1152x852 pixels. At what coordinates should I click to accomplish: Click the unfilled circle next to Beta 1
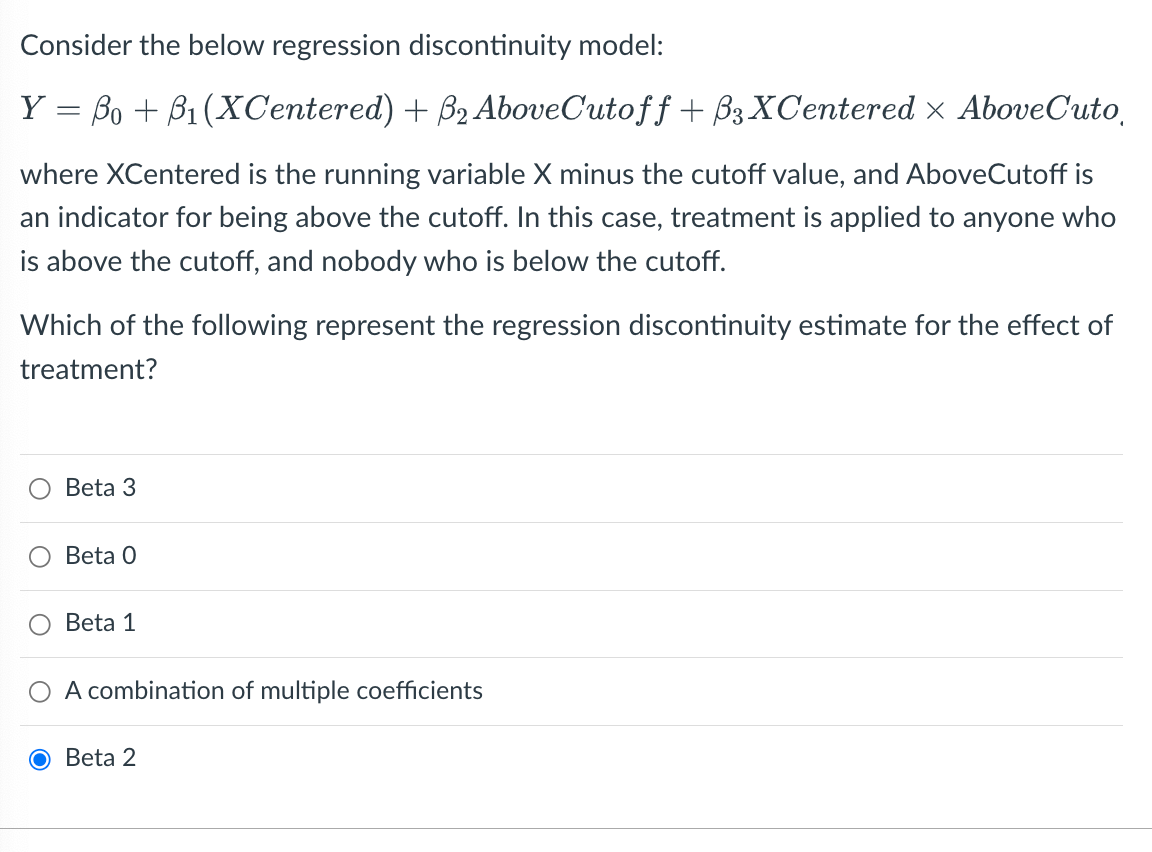click(x=39, y=624)
